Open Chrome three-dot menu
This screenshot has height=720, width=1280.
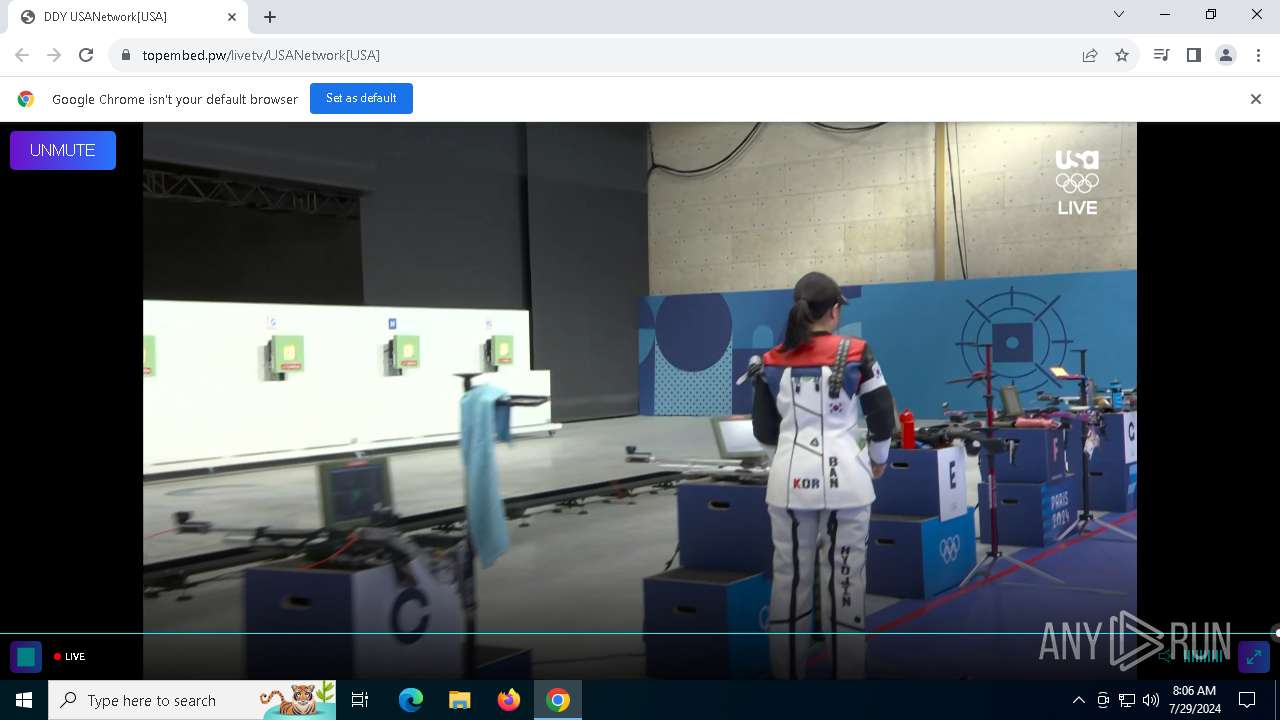(x=1258, y=55)
